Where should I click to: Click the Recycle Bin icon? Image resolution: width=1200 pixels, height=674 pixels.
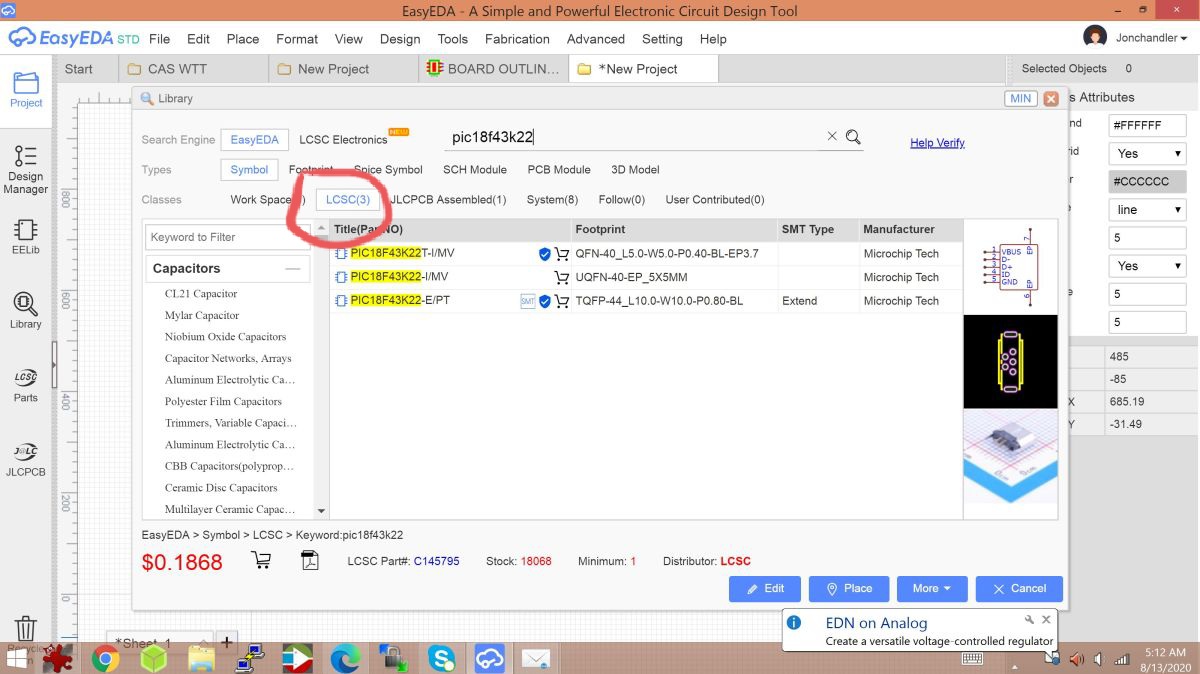pyautogui.click(x=26, y=630)
